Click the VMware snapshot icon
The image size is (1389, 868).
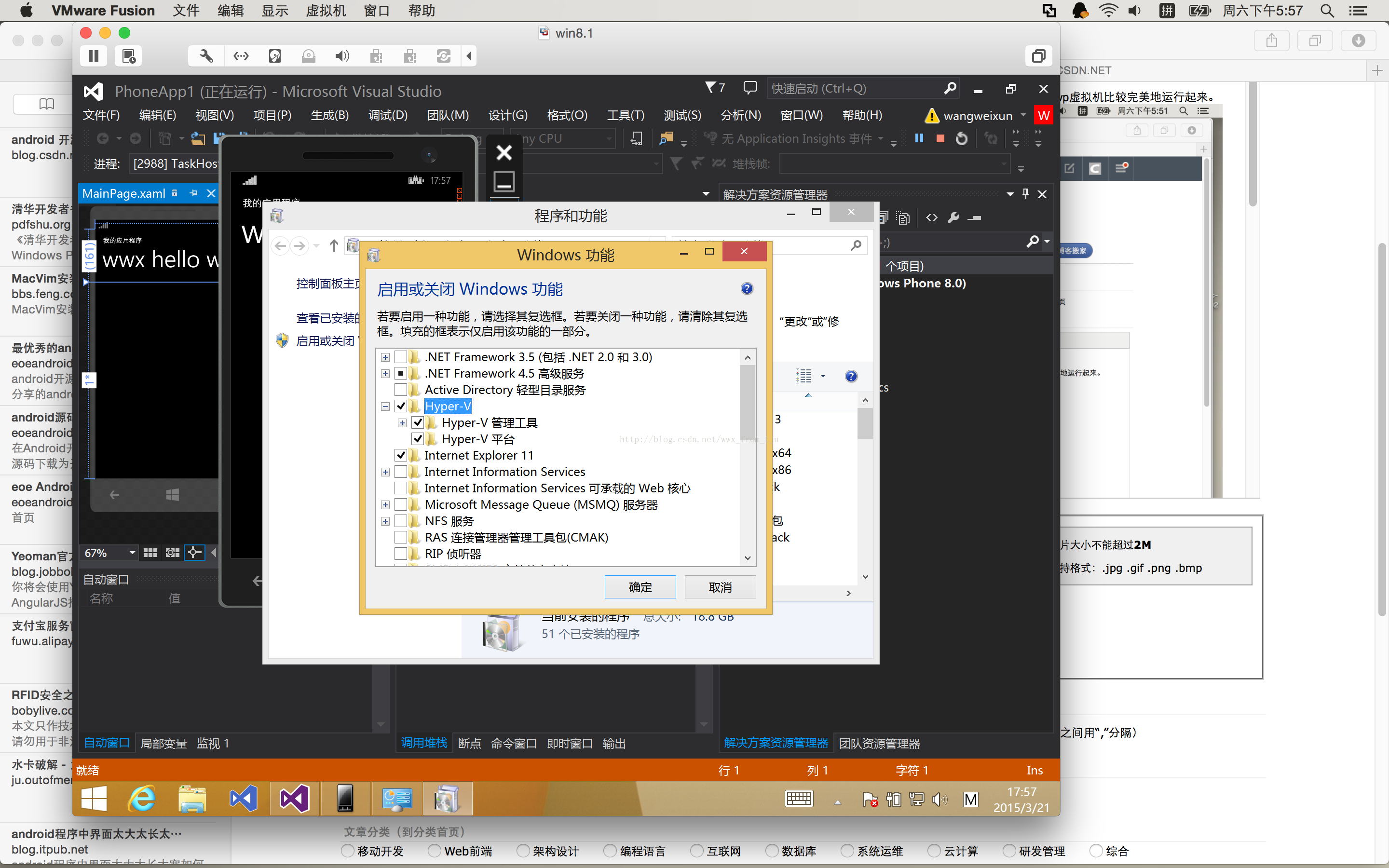coord(129,55)
